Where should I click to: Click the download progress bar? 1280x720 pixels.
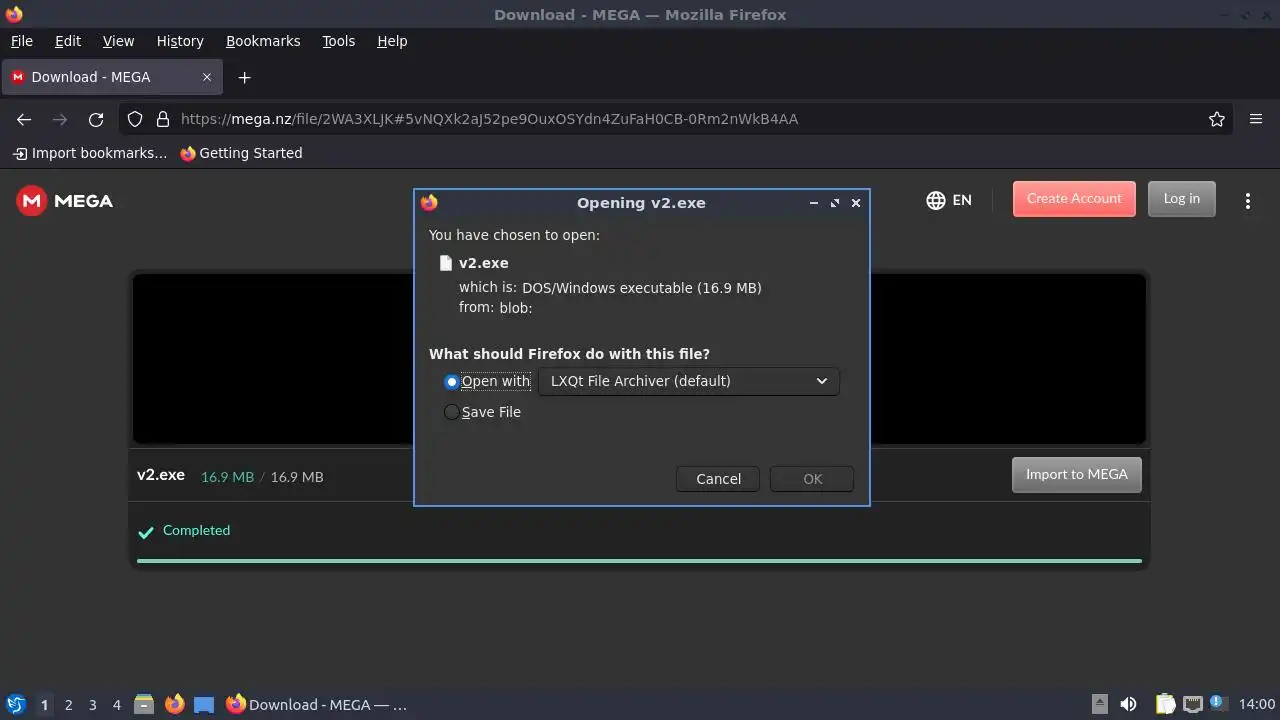[639, 561]
